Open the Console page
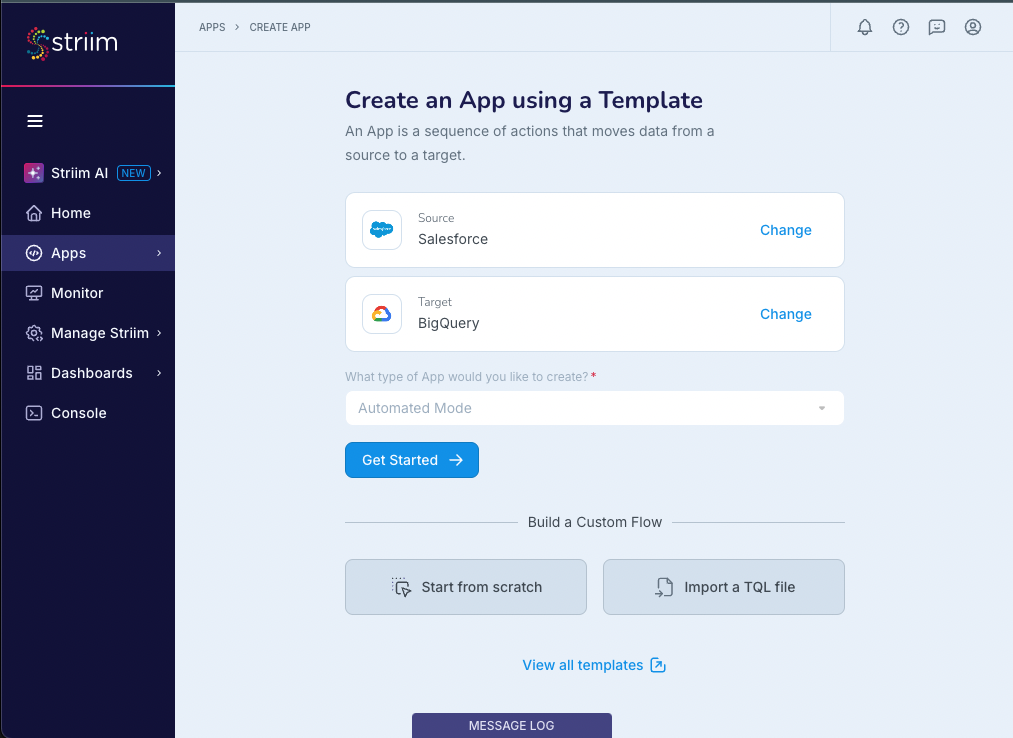This screenshot has height=738, width=1013. (x=78, y=413)
